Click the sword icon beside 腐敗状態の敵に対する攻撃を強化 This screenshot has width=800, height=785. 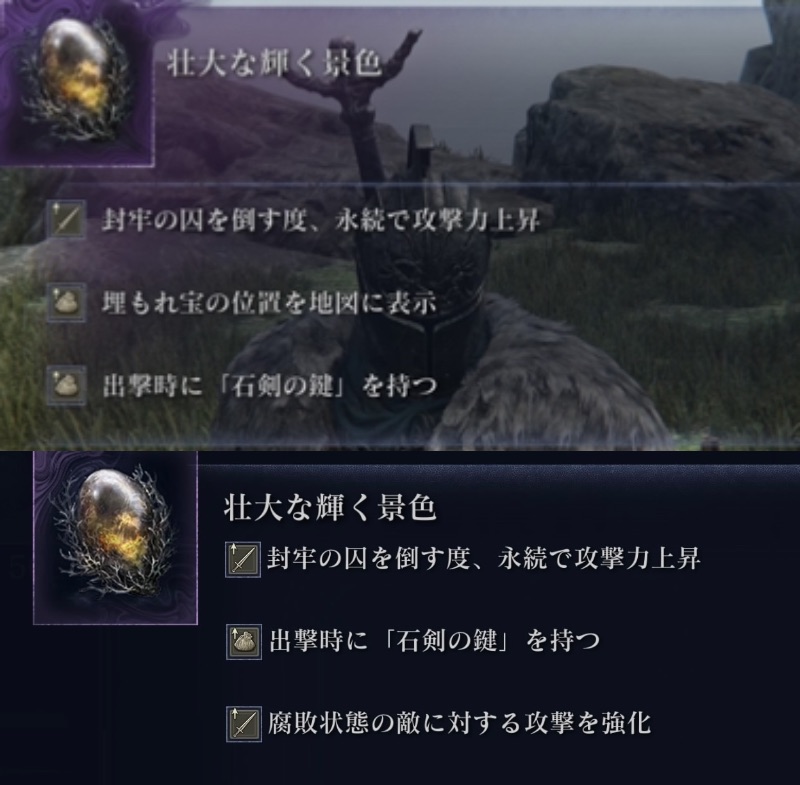(x=243, y=724)
